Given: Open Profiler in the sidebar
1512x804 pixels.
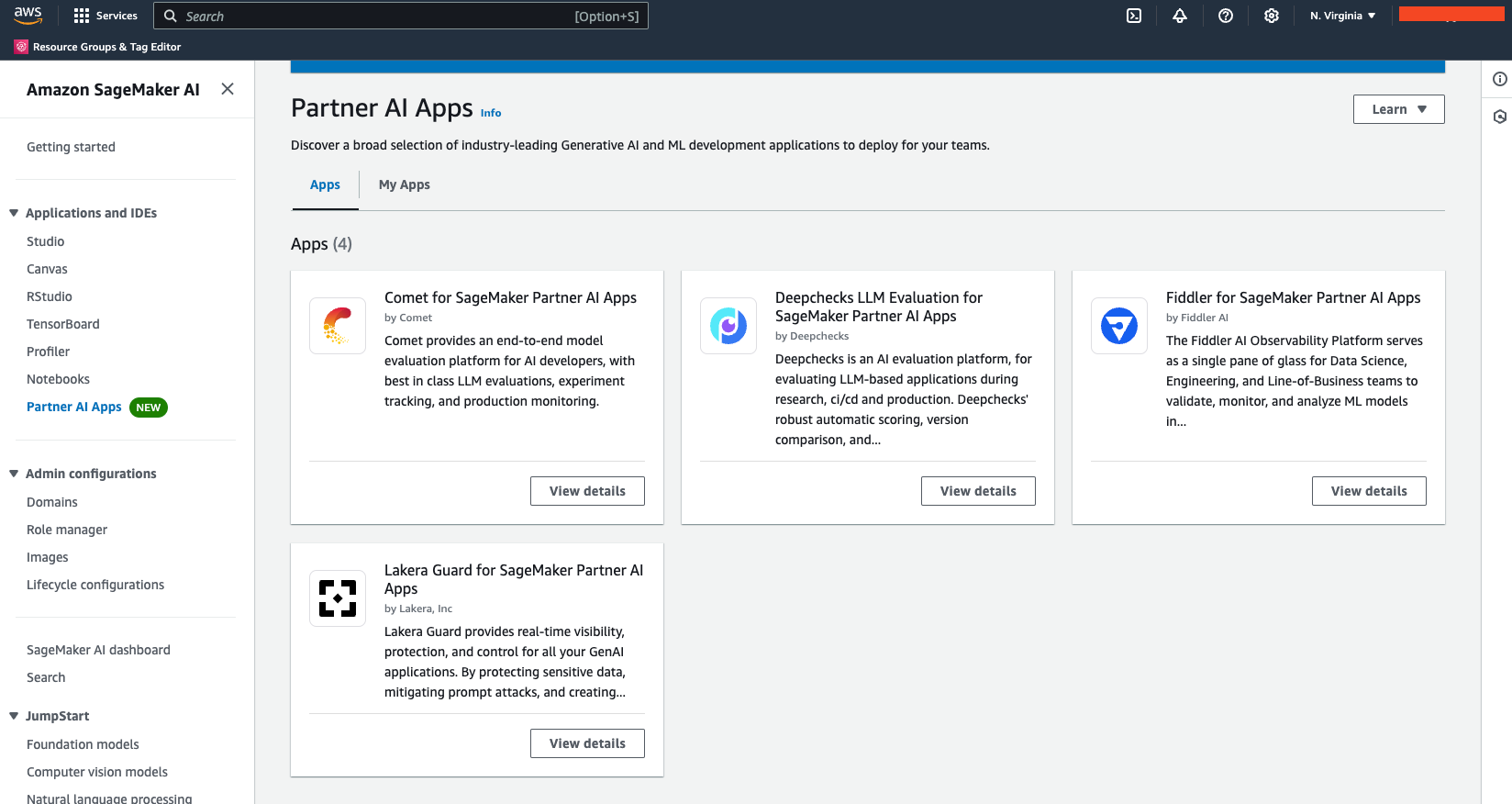Looking at the screenshot, I should [48, 352].
